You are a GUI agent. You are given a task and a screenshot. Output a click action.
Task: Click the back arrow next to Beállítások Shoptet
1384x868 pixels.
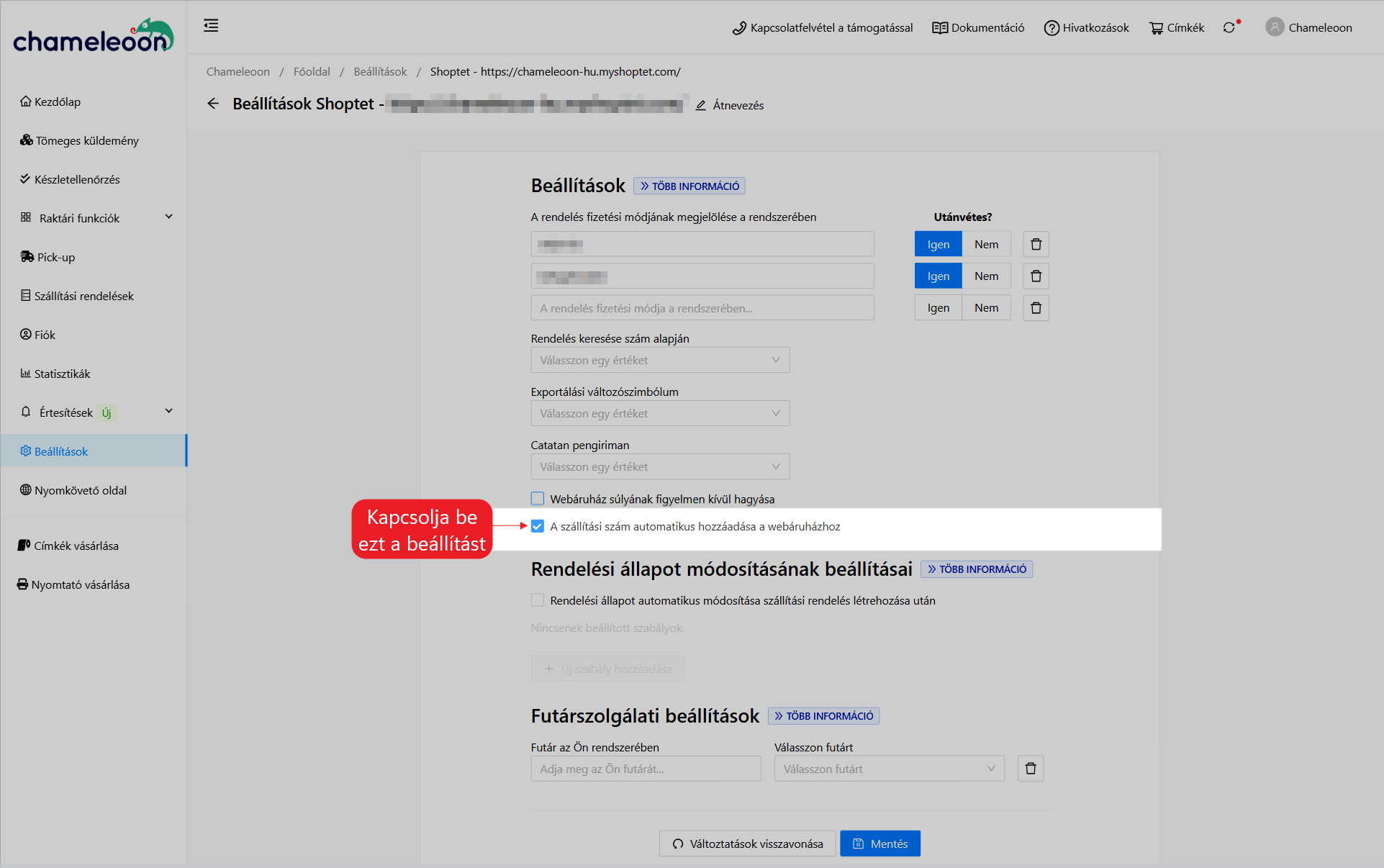tap(213, 104)
